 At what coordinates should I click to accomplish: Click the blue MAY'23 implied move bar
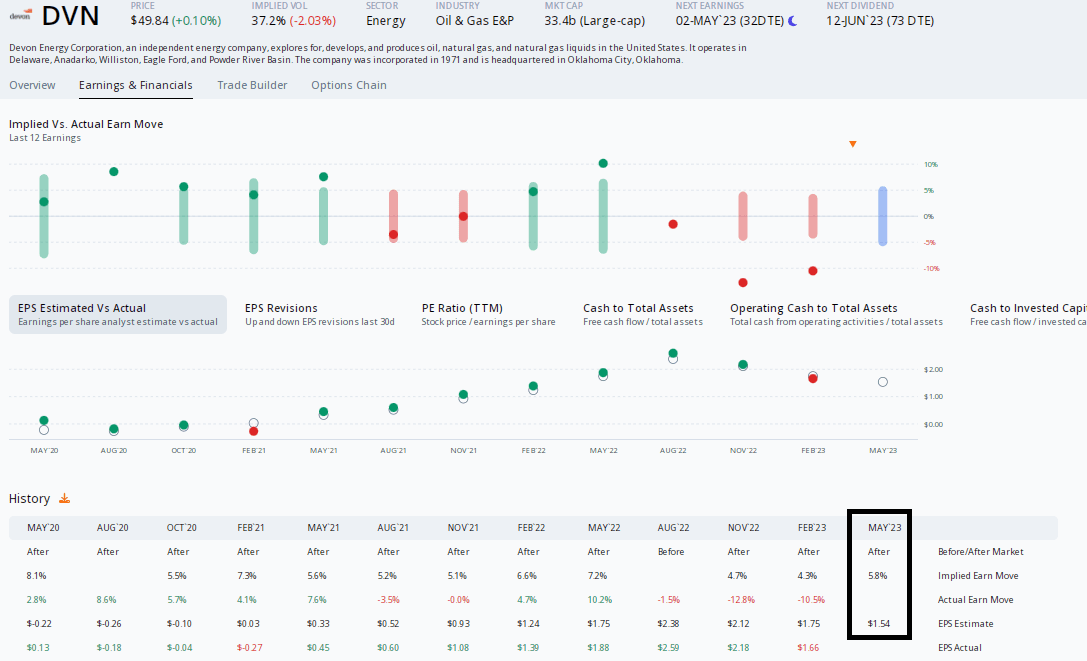[882, 216]
